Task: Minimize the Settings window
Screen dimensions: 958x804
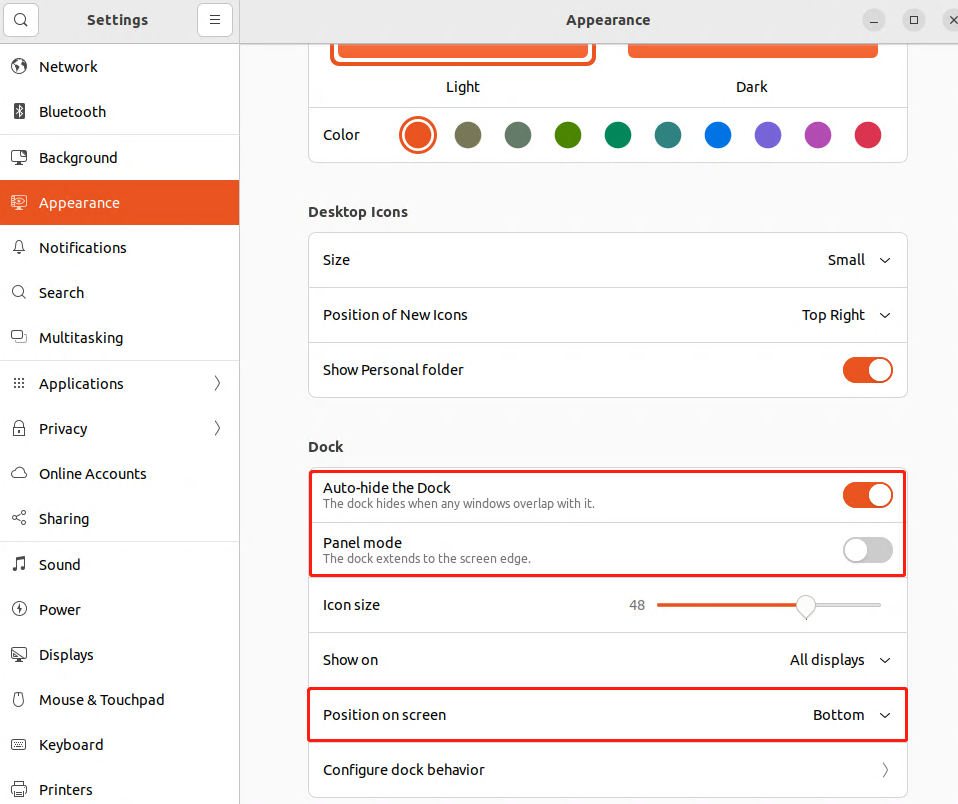Action: coord(874,20)
